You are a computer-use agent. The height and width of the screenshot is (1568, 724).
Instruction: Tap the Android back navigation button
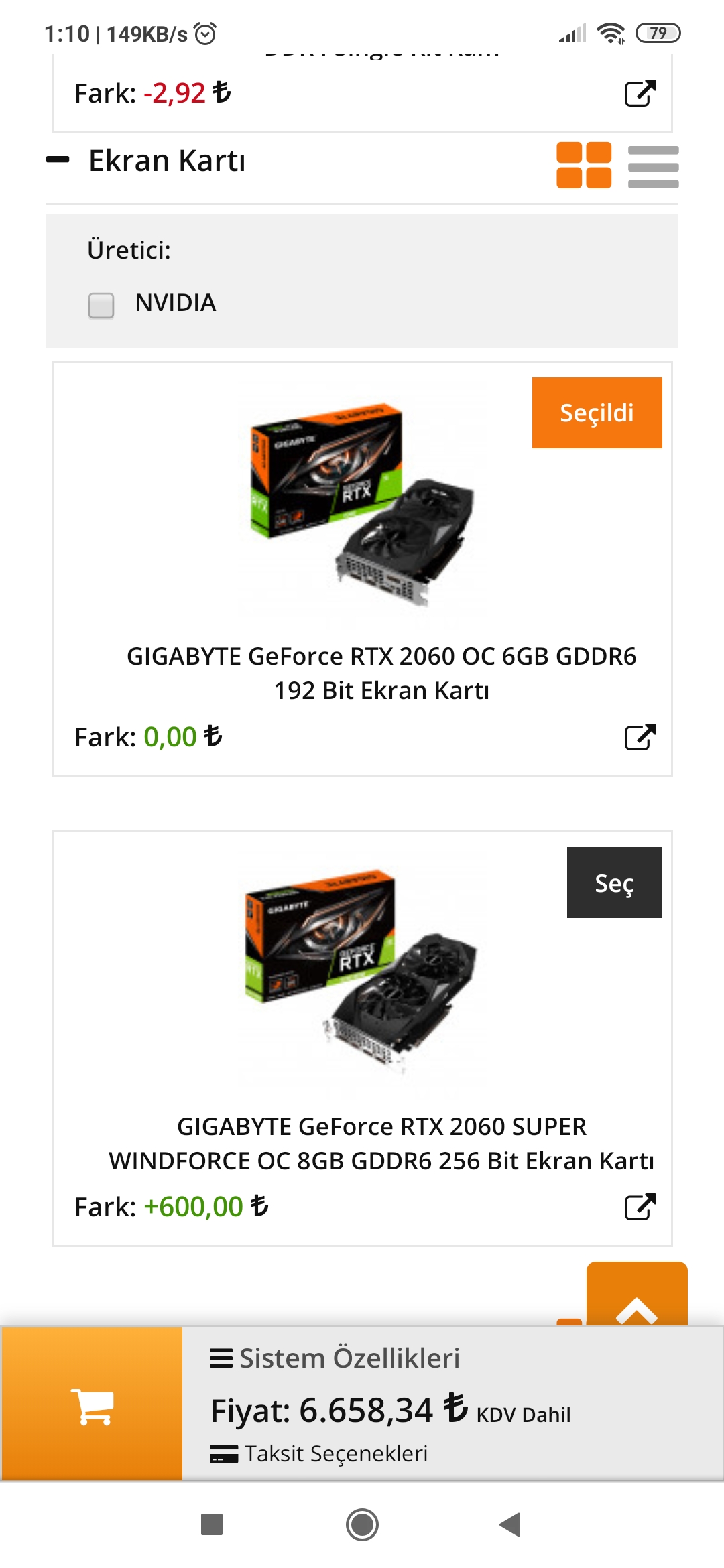511,1524
